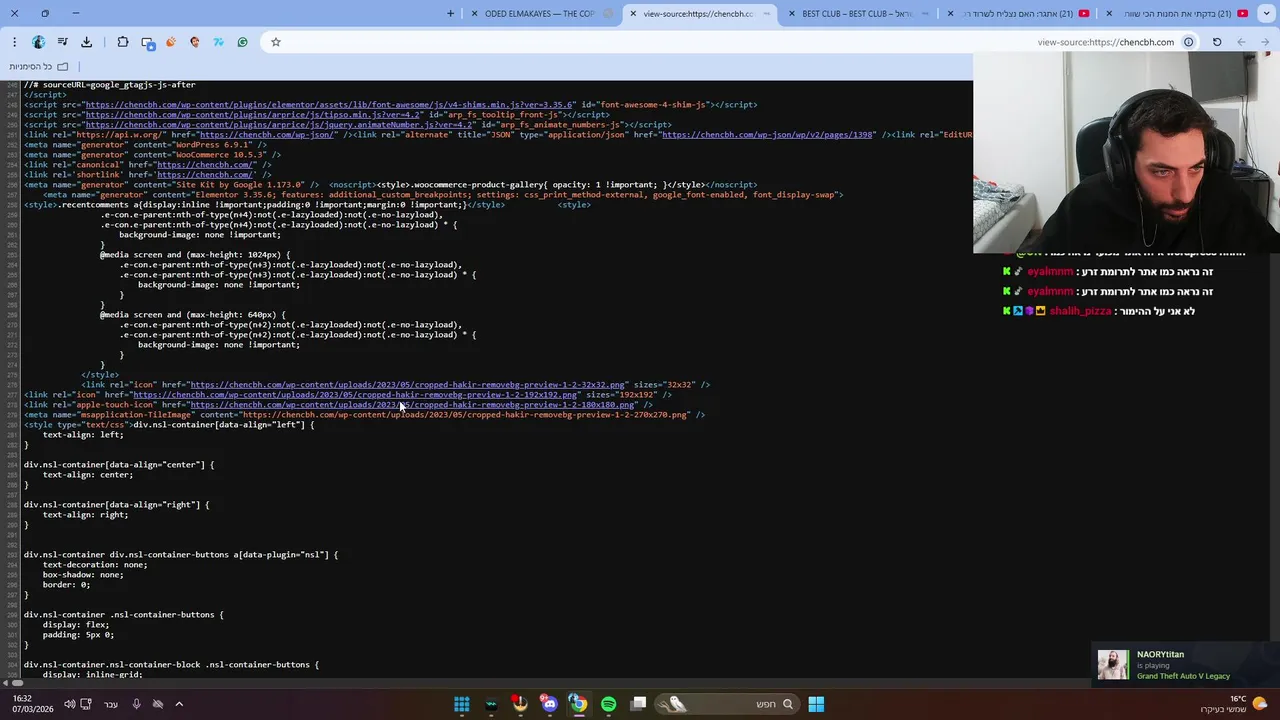Select 'div.nsl-container[data-align="center"]' text in source
The width and height of the screenshot is (1280, 720).
tap(119, 465)
